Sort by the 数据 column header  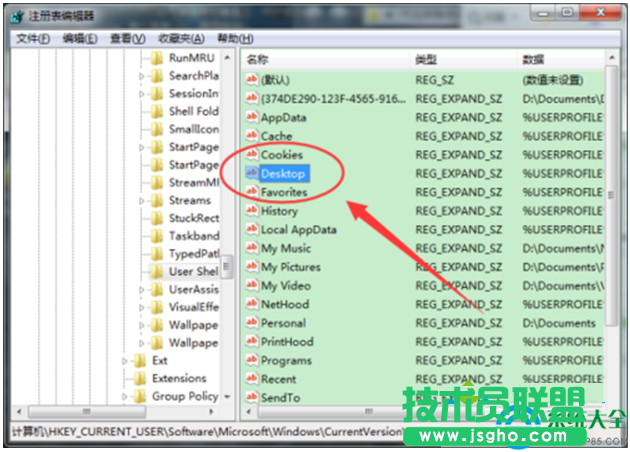tap(561, 60)
